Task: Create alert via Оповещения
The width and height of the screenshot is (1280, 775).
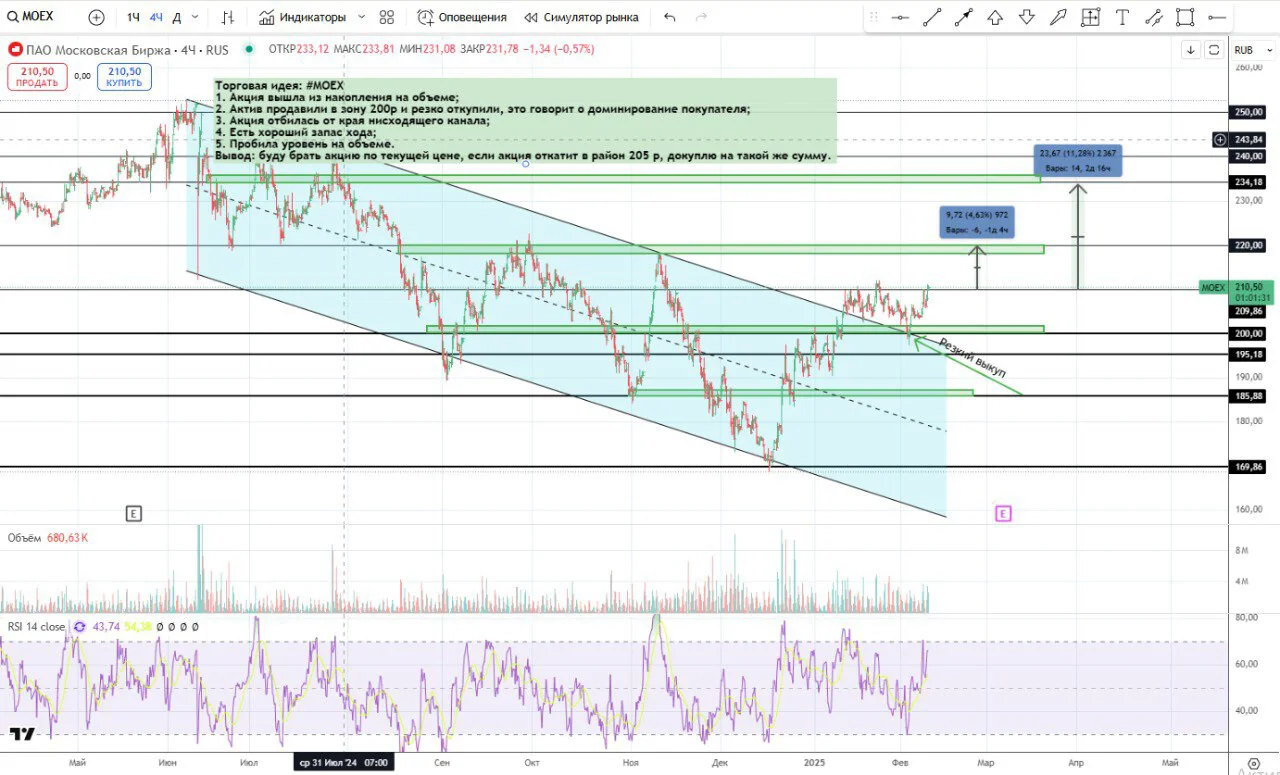Action: click(x=462, y=17)
